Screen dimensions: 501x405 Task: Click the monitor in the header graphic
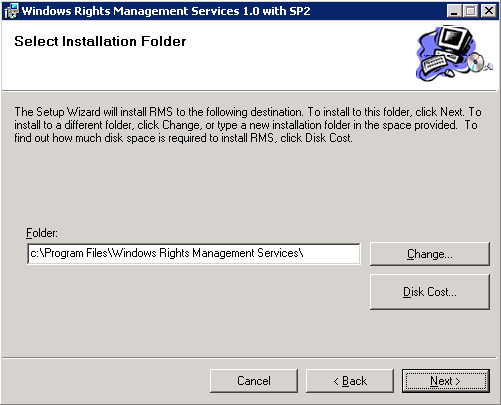click(x=455, y=39)
